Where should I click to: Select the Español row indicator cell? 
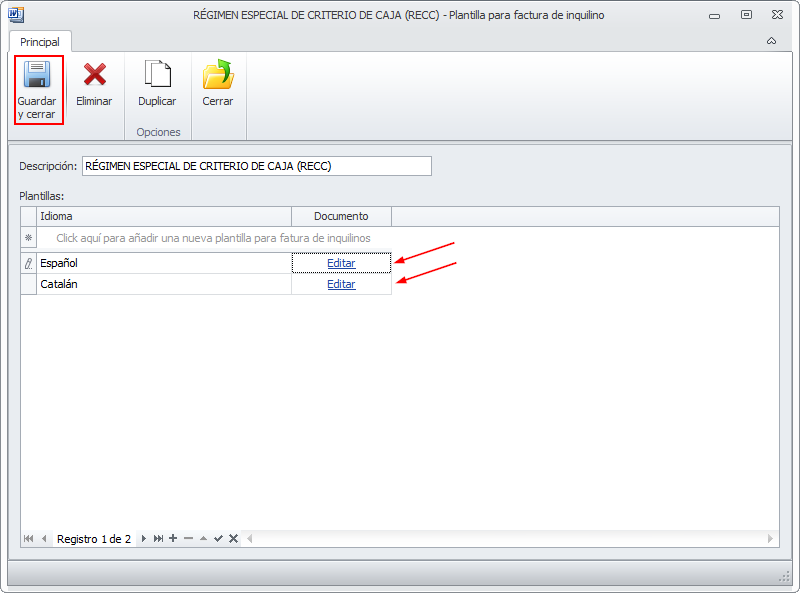point(29,263)
